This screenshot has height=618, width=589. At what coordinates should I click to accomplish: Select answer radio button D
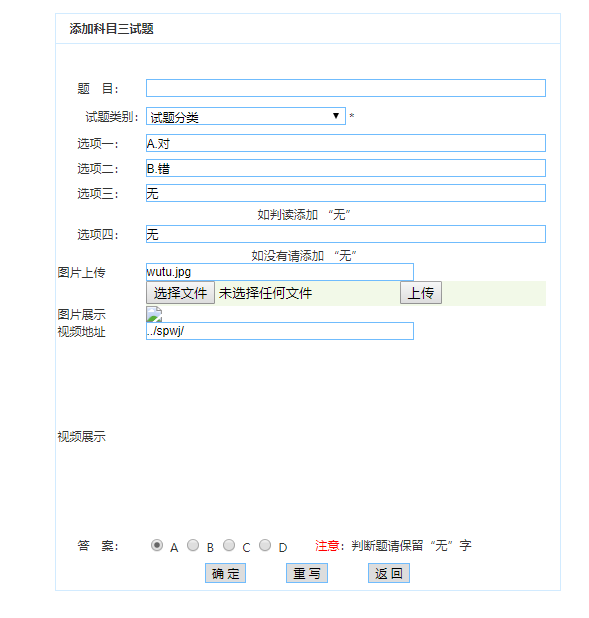point(265,545)
